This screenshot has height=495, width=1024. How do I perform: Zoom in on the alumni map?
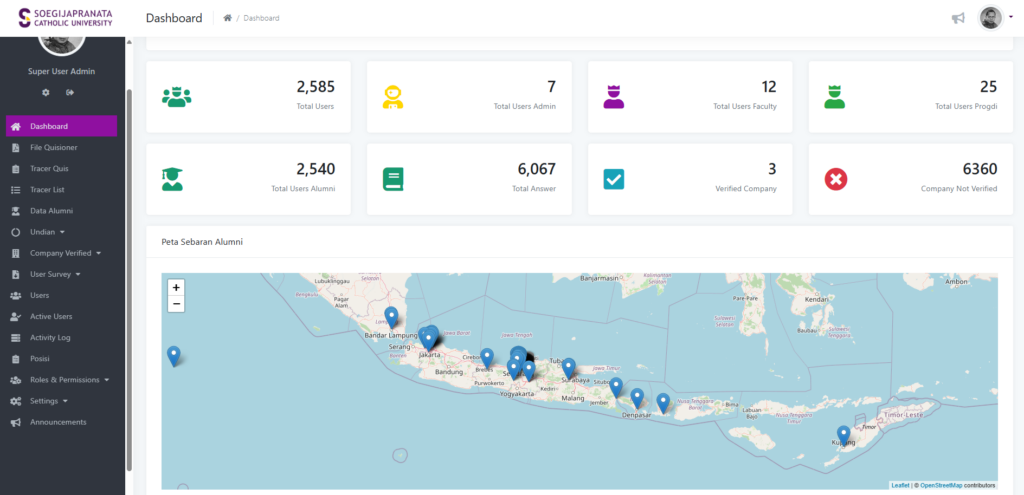coord(176,287)
